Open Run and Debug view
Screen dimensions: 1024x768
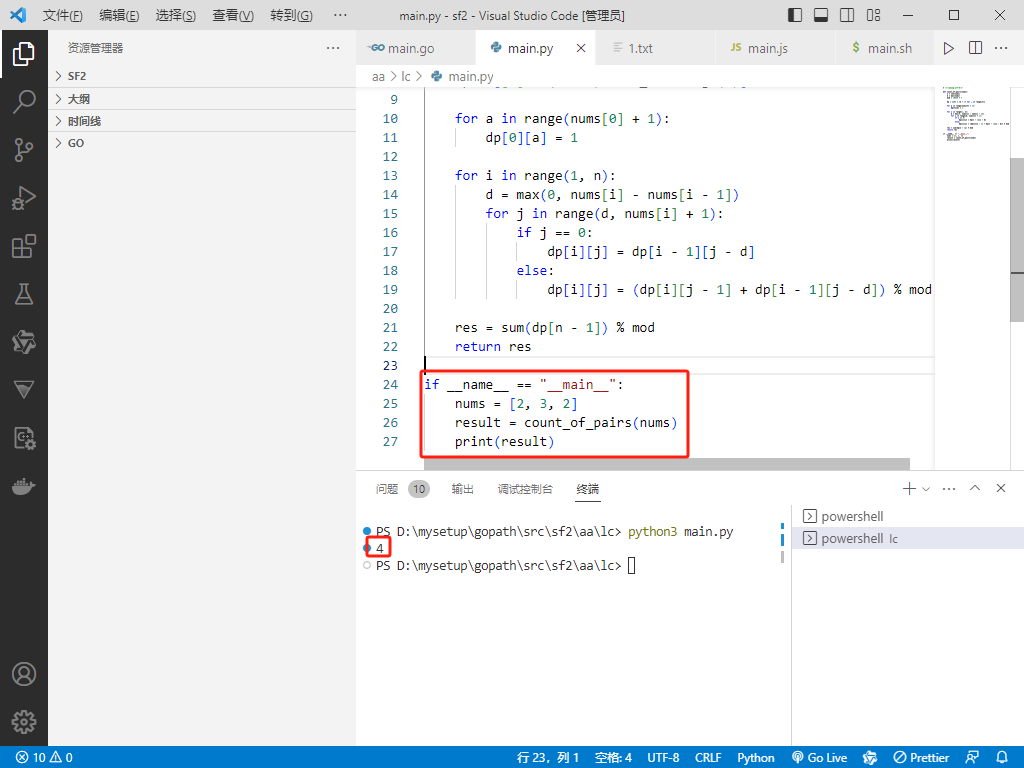click(x=24, y=198)
